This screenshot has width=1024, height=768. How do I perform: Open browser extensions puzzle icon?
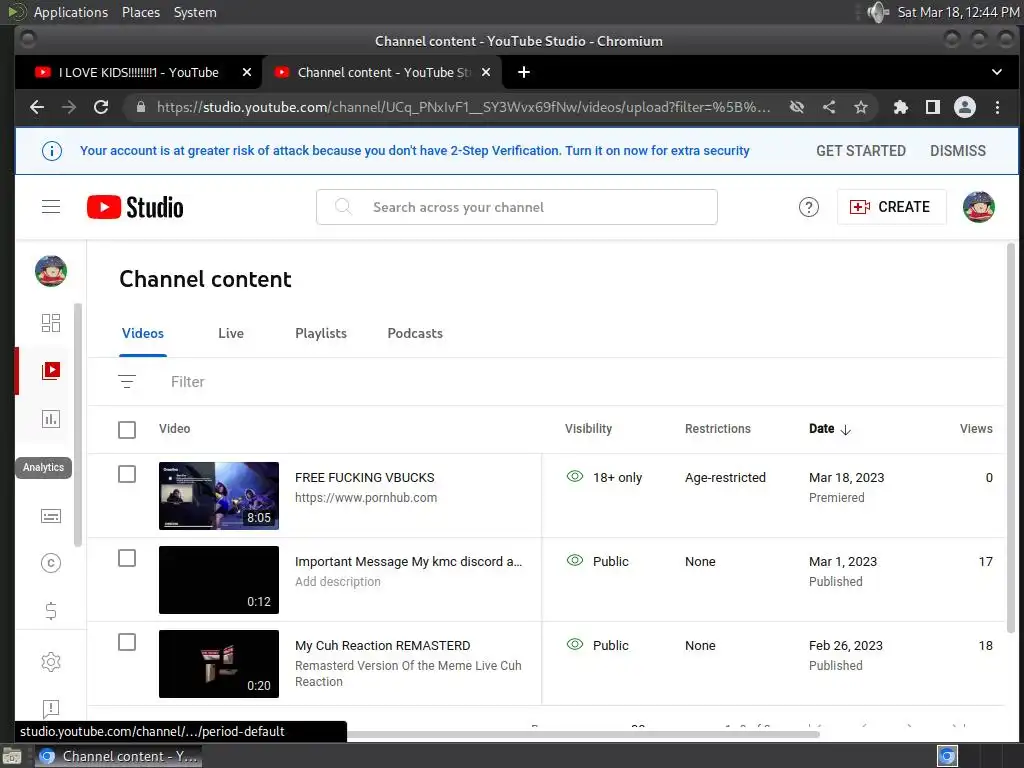click(x=901, y=107)
